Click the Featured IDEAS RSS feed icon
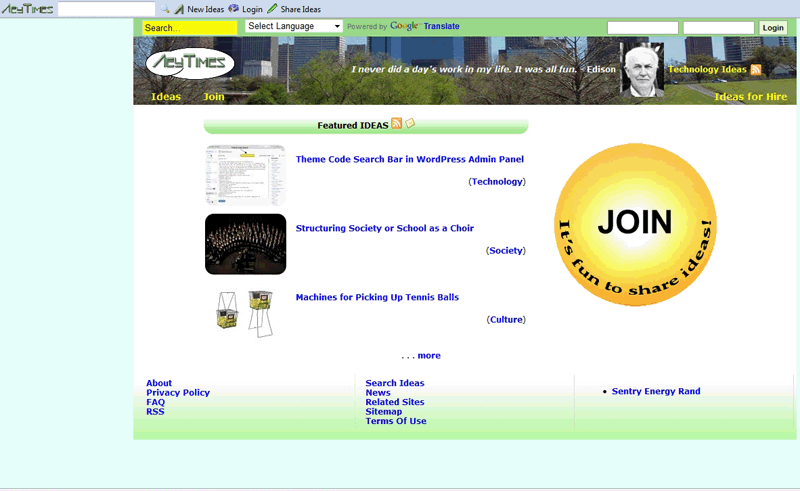 coord(396,124)
